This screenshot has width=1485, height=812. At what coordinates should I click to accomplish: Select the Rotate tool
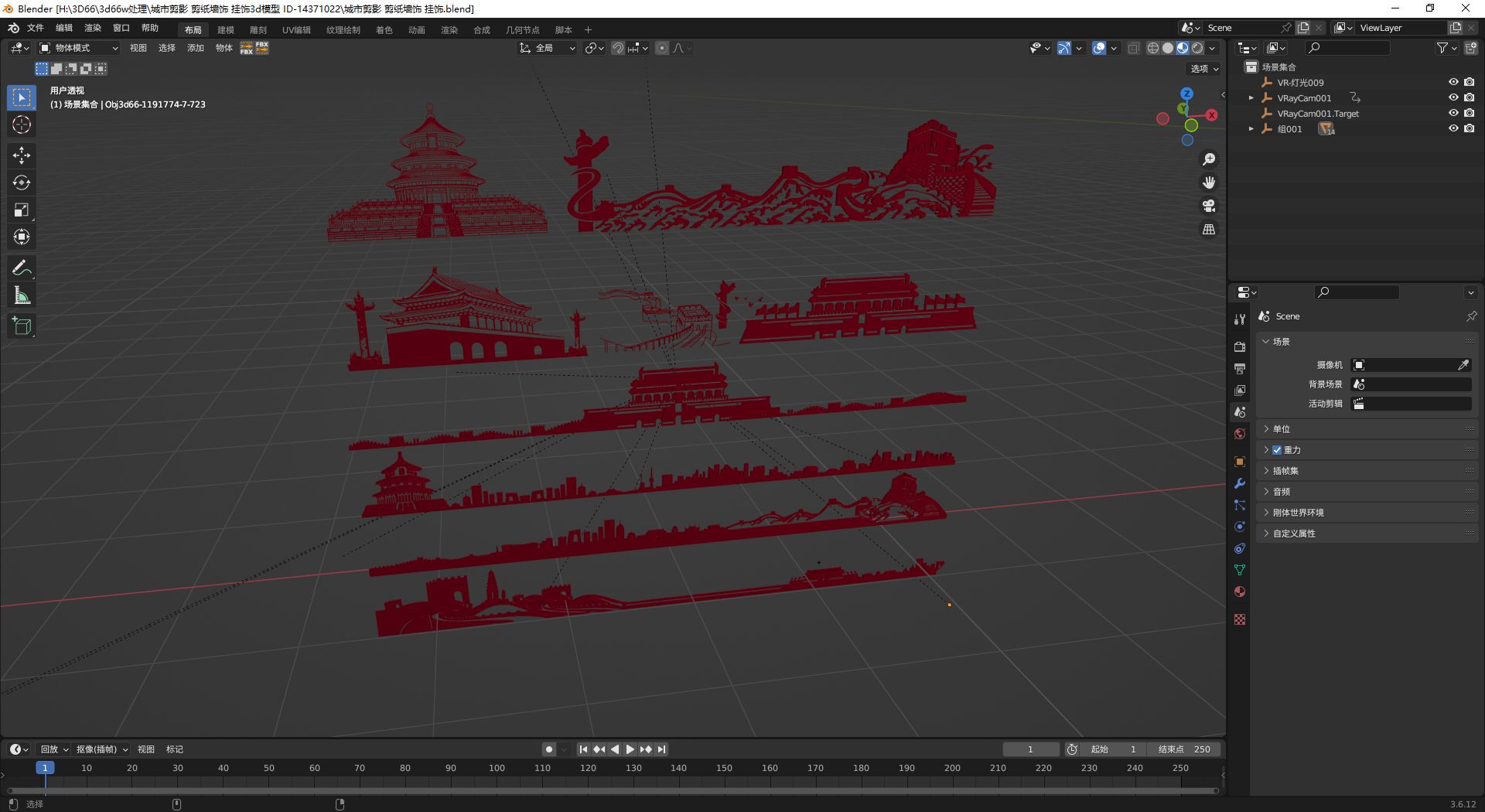coord(22,183)
